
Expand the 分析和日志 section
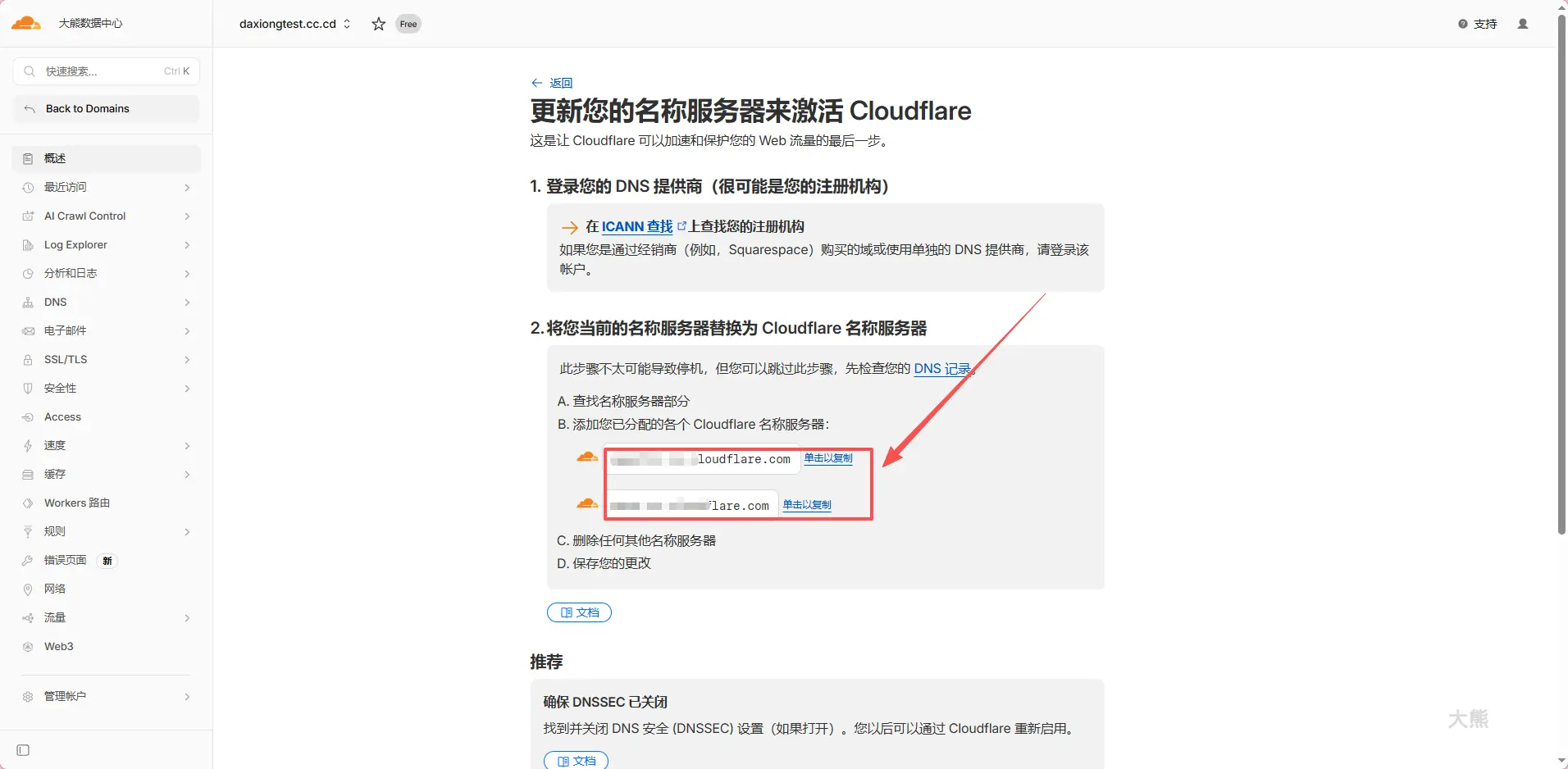pyautogui.click(x=186, y=273)
